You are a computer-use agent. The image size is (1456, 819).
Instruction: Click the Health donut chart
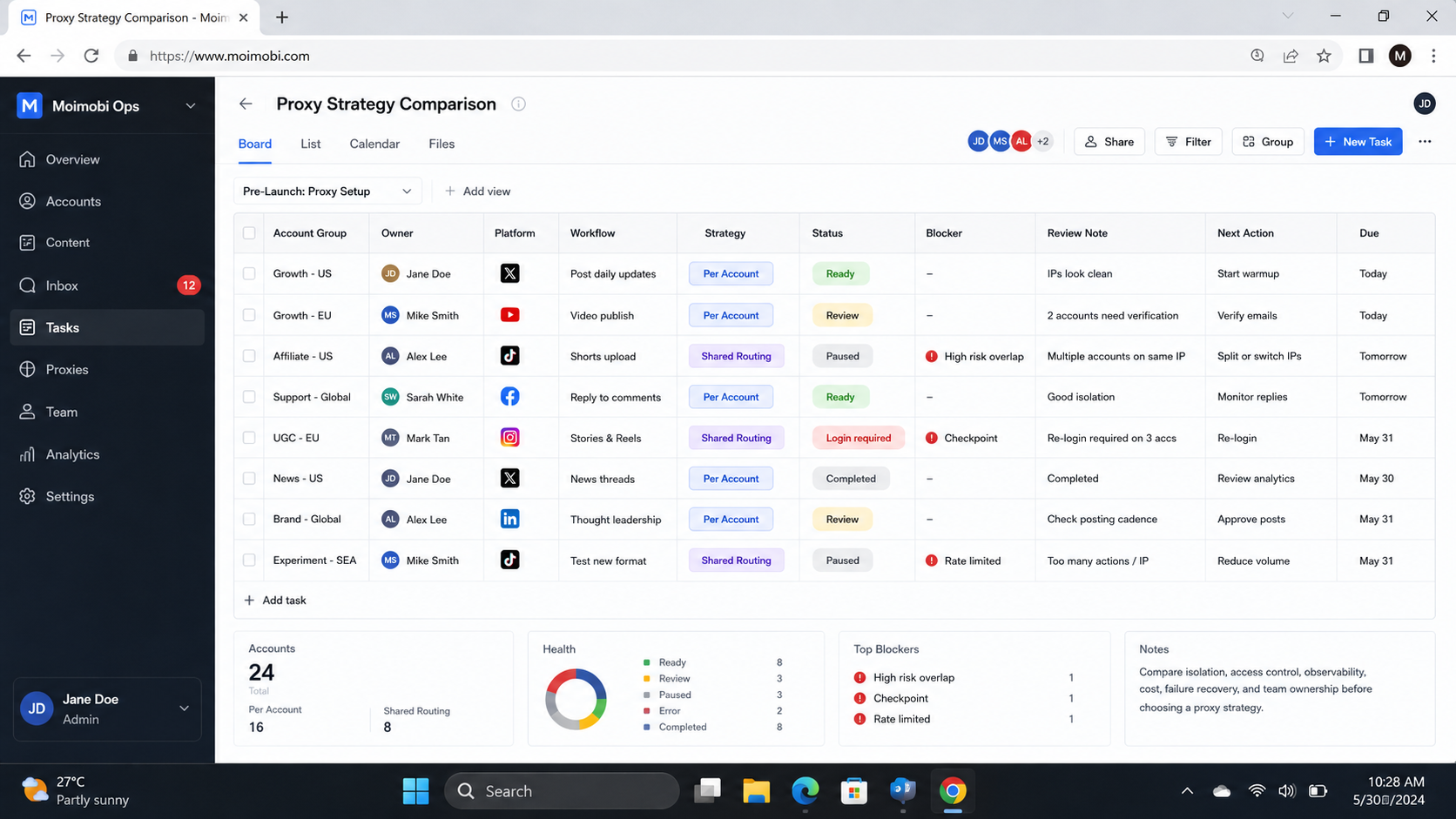[576, 699]
